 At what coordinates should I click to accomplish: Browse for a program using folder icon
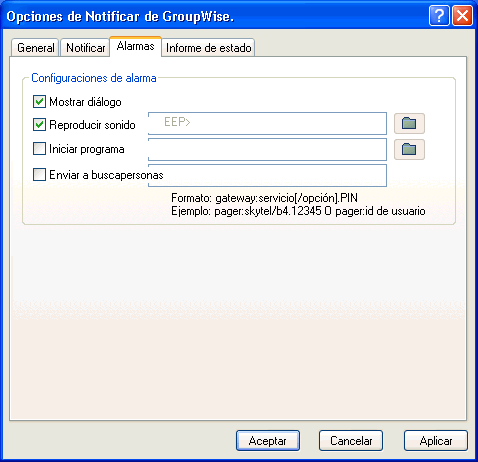click(409, 149)
